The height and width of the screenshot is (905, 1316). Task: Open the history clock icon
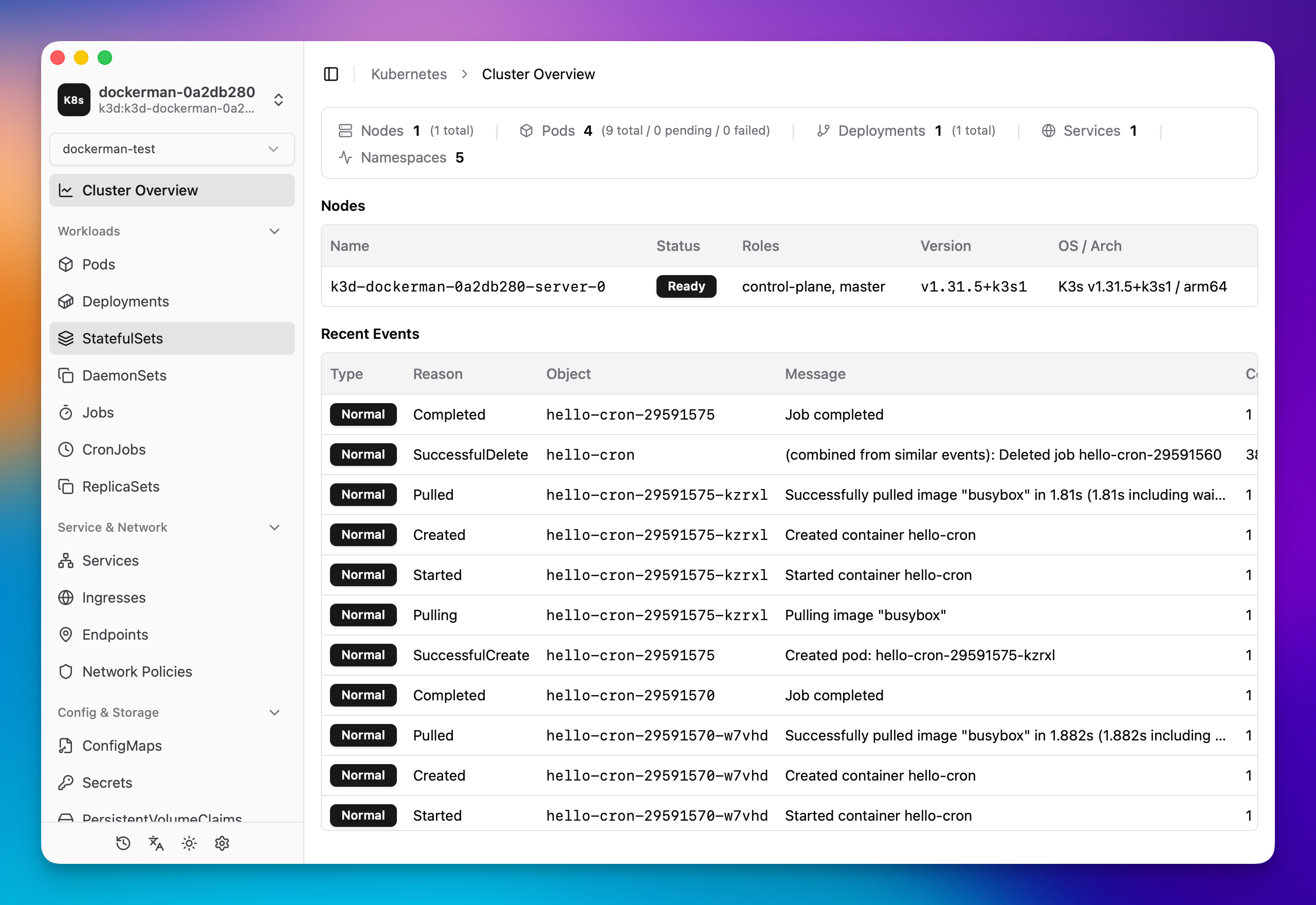[x=123, y=843]
